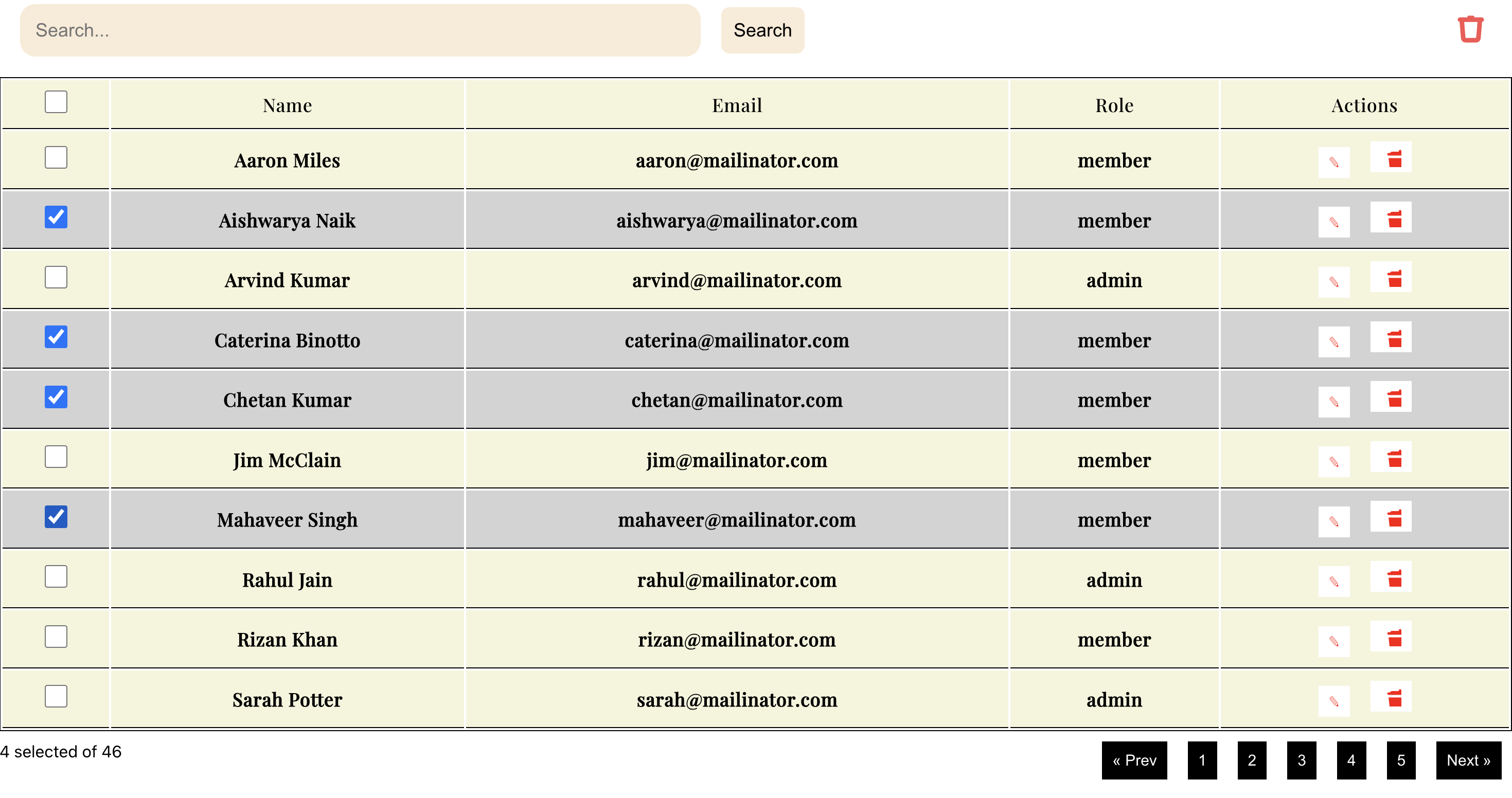Uncheck Aishwarya Naik's checkbox

pos(56,216)
